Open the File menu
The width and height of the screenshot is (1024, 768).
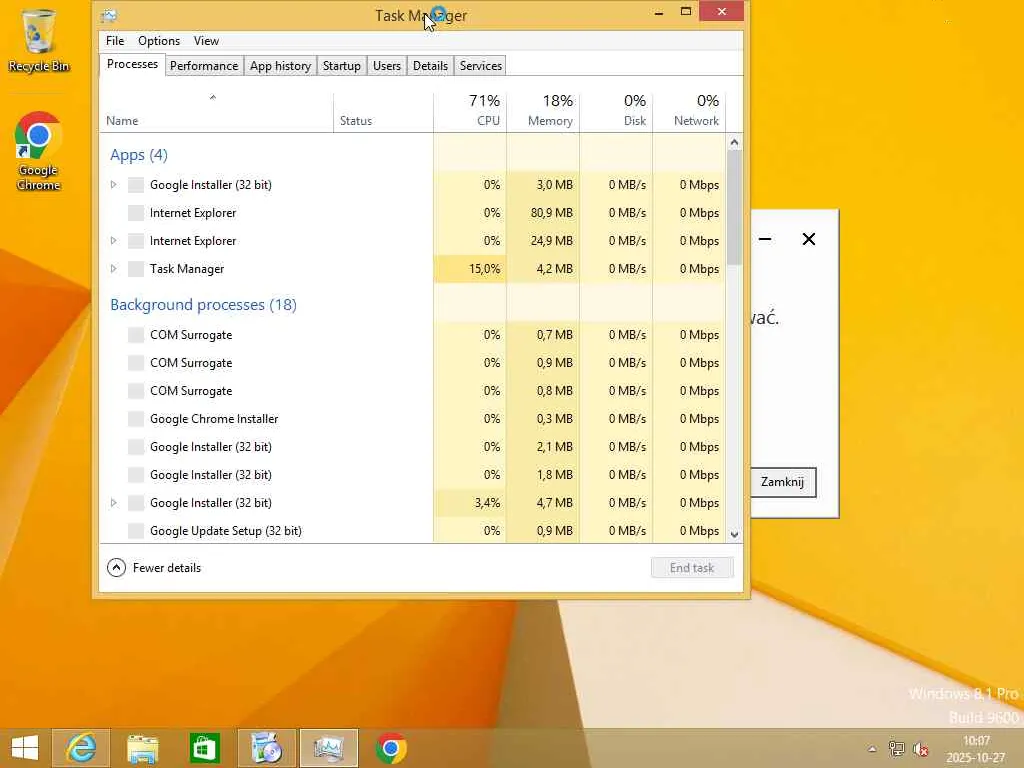click(x=115, y=40)
